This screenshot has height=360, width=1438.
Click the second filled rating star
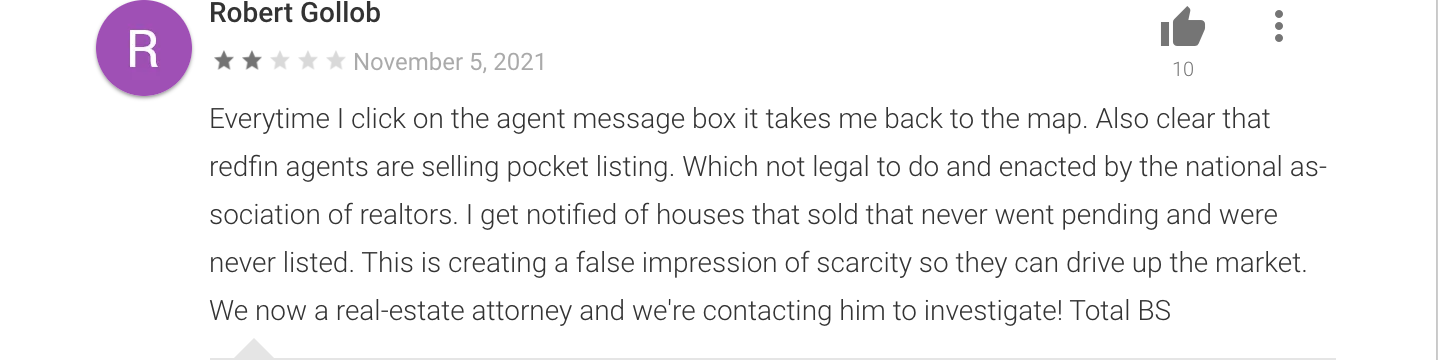coord(251,62)
